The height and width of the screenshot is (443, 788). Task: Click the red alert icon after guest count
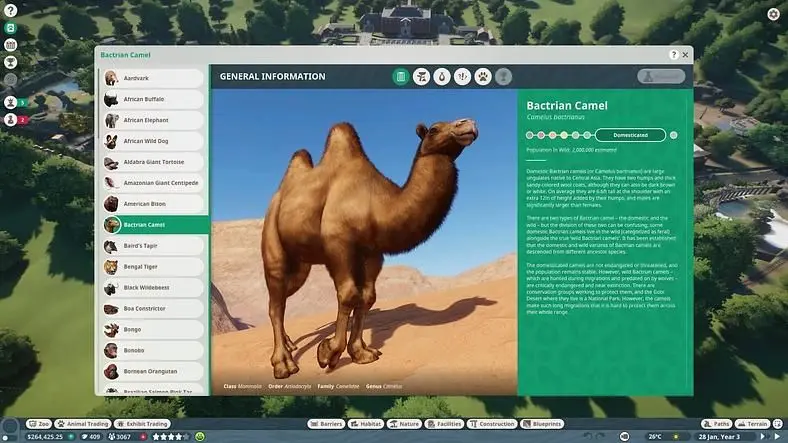143,437
